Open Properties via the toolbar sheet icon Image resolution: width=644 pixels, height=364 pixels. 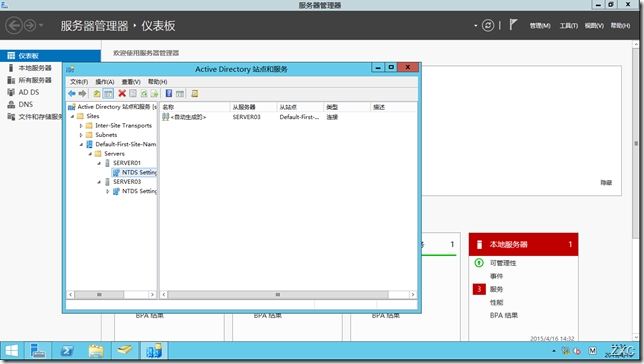[x=133, y=94]
